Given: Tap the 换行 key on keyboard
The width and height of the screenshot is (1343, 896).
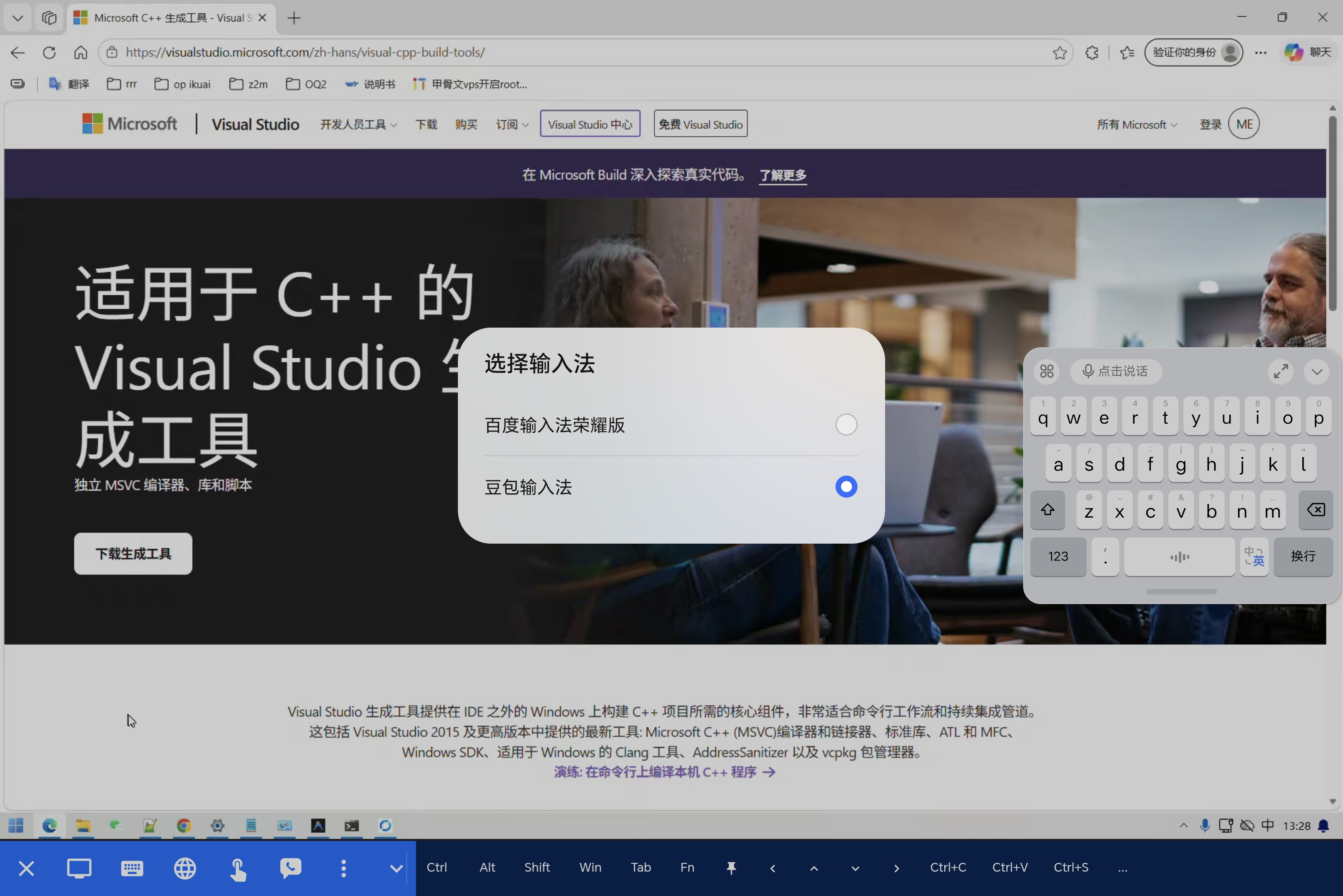Looking at the screenshot, I should tap(1303, 557).
